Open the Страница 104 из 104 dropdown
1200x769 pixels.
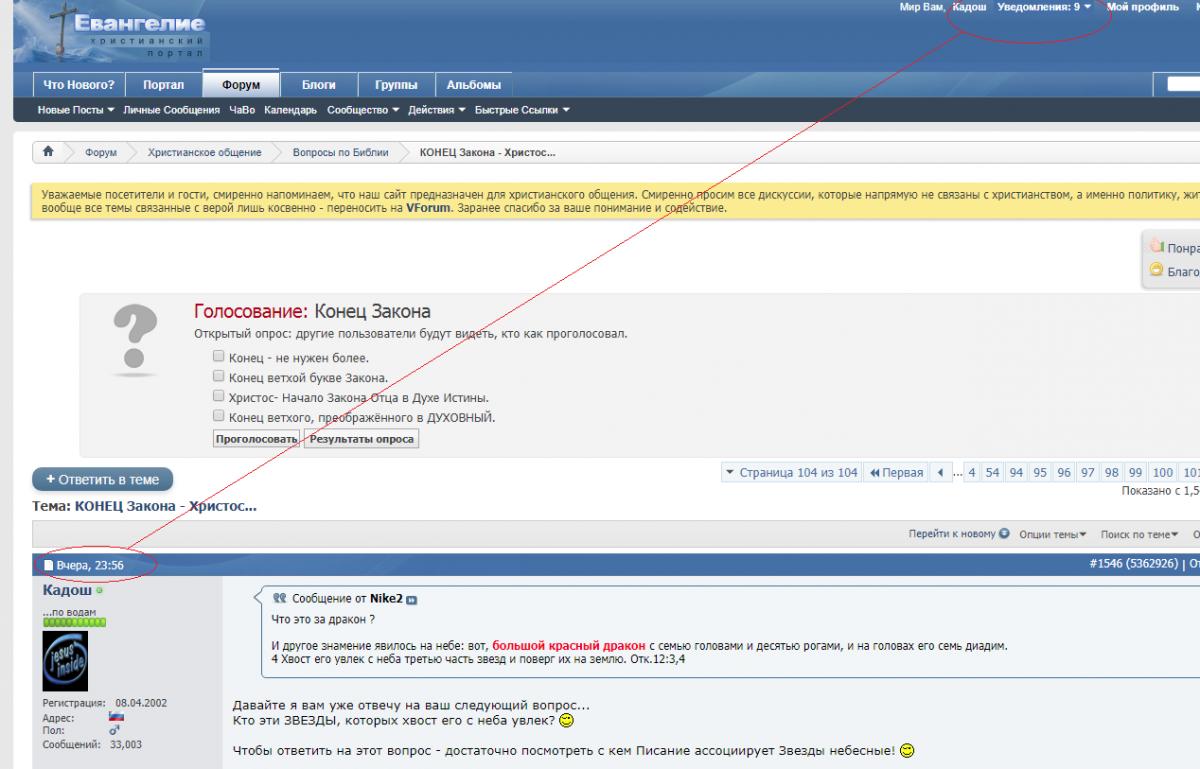click(791, 473)
